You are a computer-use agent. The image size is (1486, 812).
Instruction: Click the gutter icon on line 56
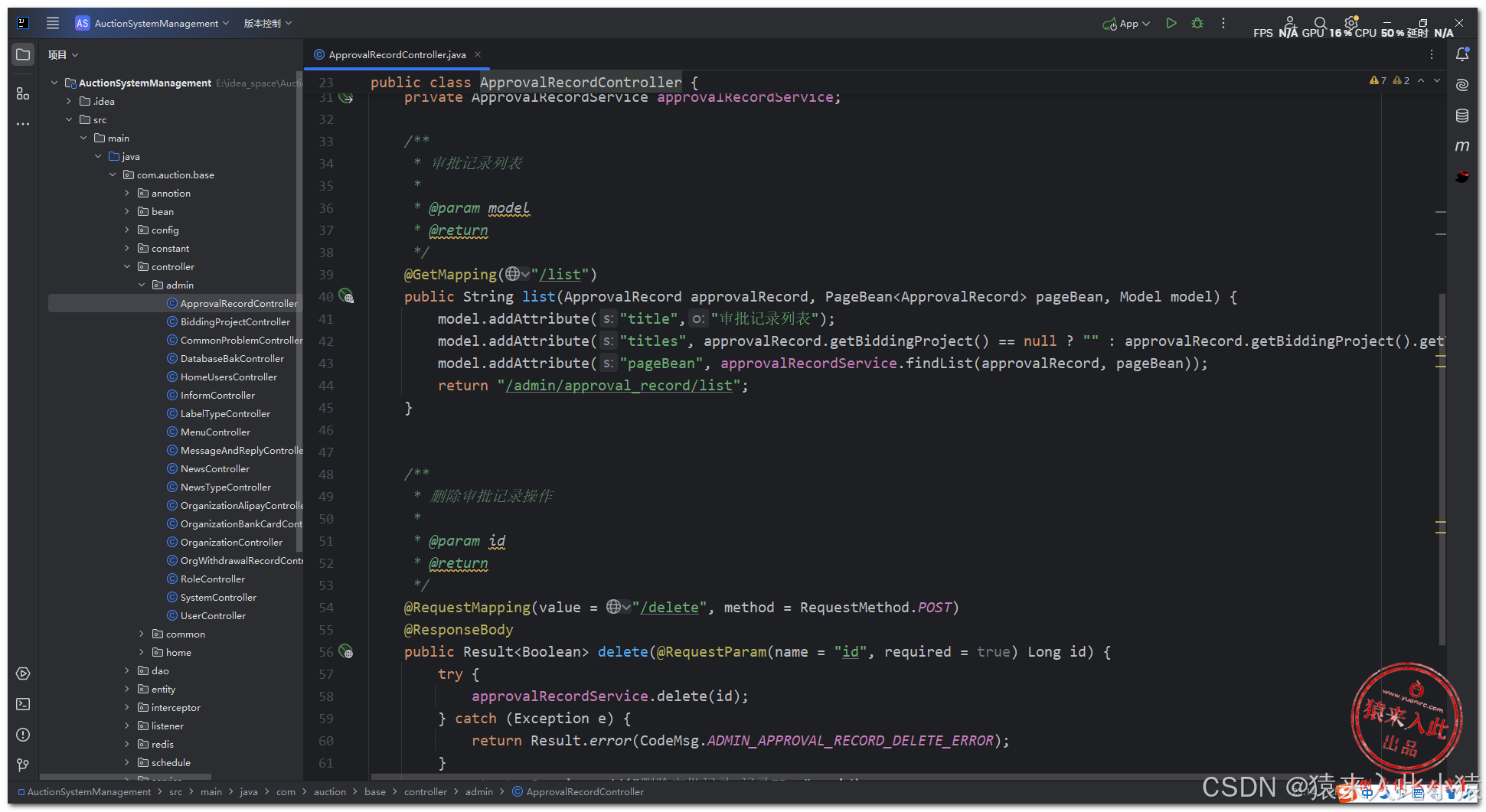(346, 652)
